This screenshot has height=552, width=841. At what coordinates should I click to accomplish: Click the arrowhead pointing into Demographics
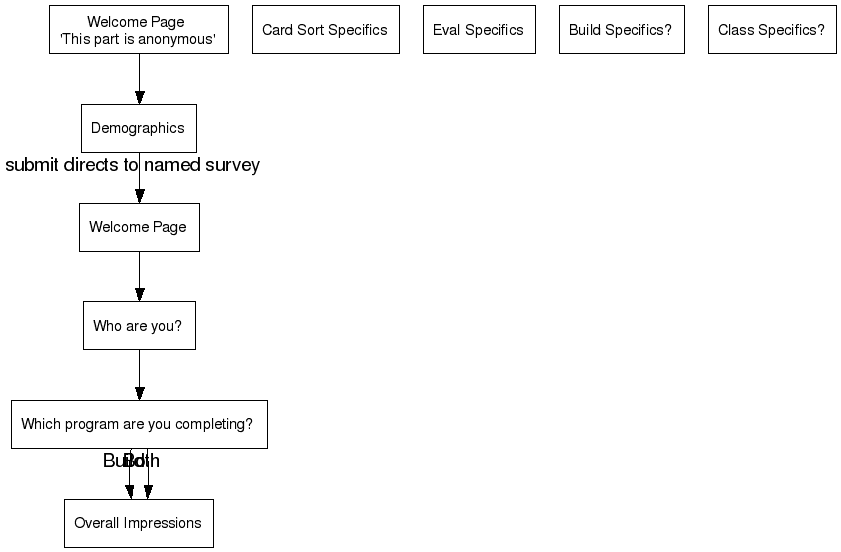[139, 97]
